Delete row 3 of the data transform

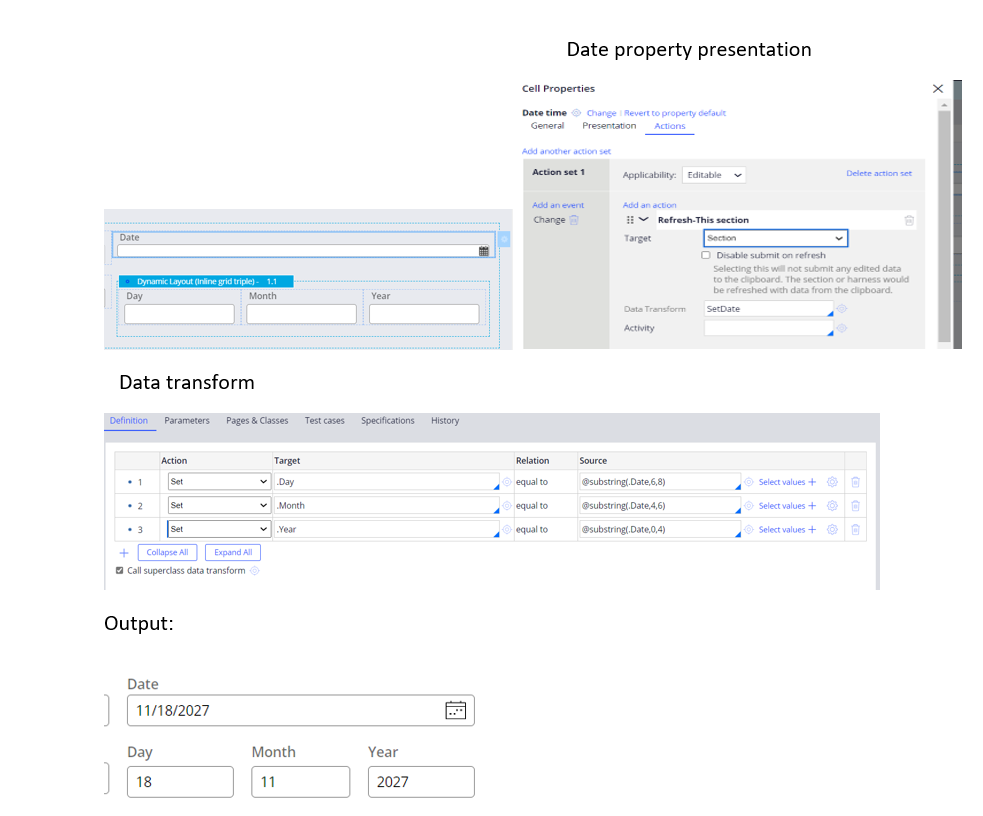point(855,530)
